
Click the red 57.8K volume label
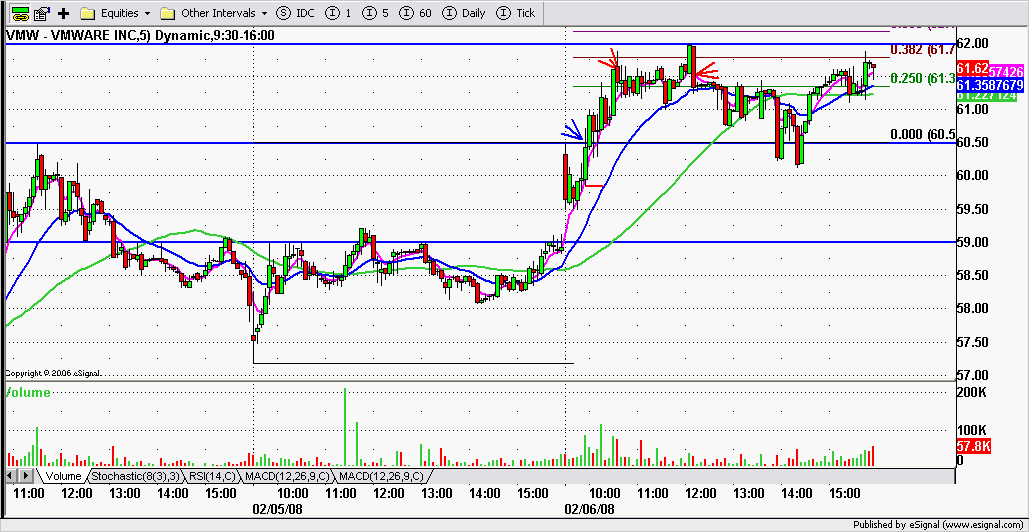[974, 447]
